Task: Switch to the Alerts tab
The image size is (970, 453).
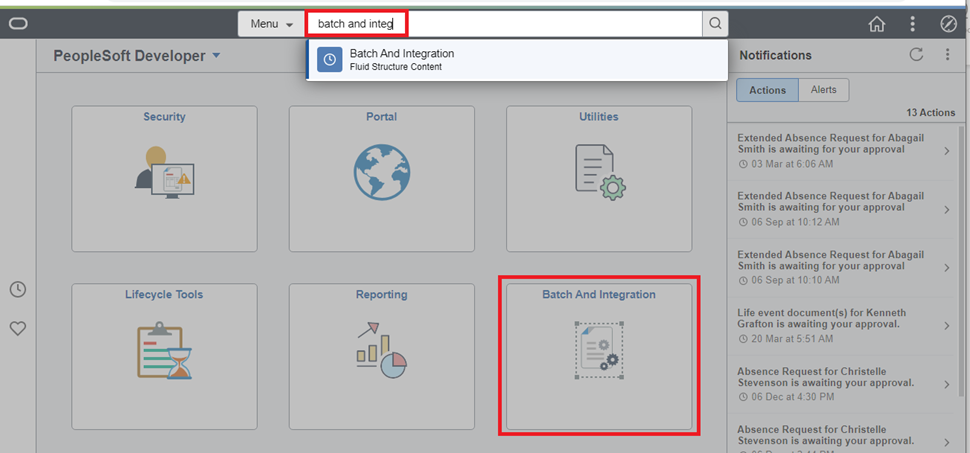Action: [x=823, y=90]
